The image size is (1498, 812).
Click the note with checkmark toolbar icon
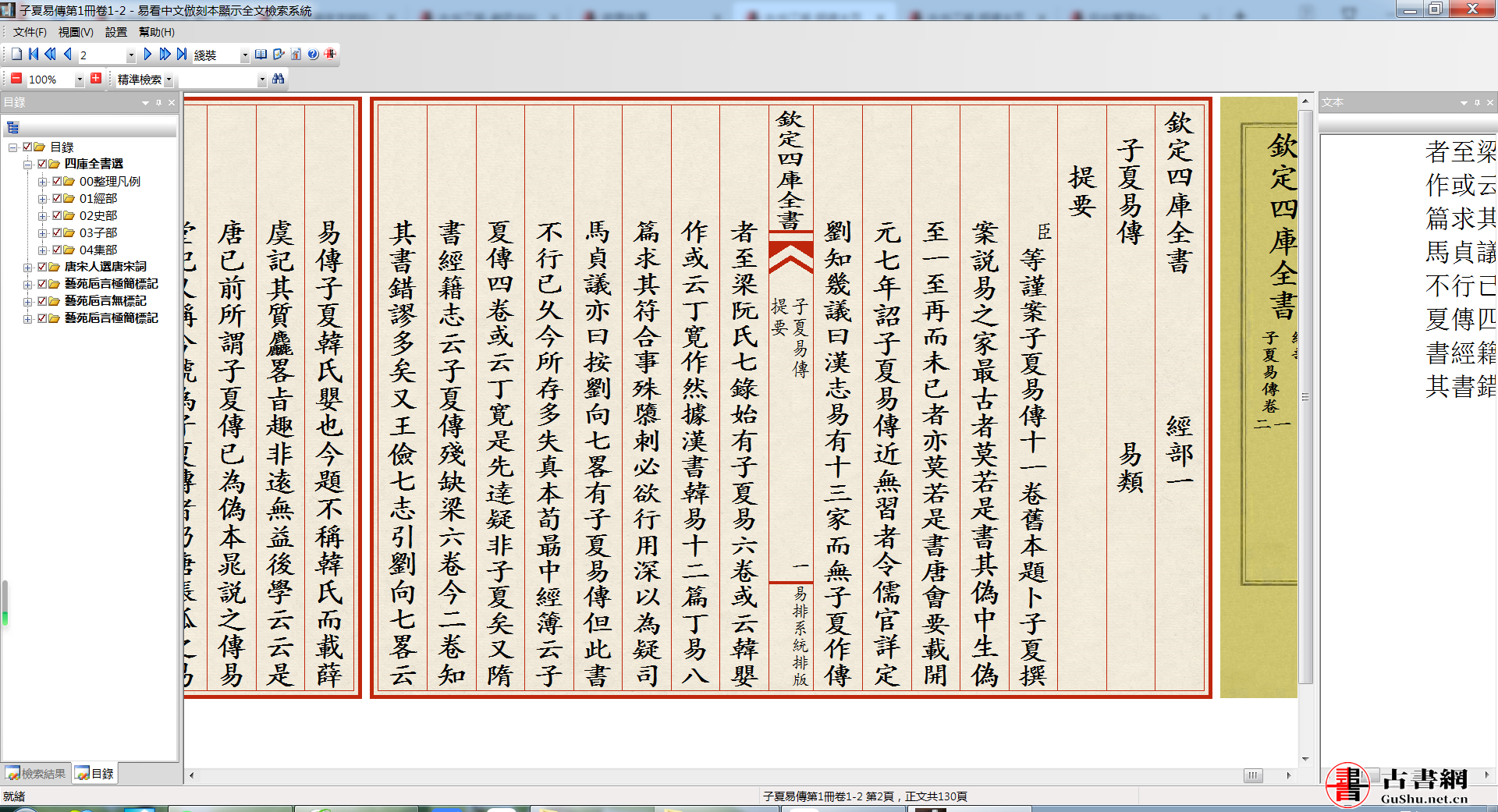(x=279, y=54)
